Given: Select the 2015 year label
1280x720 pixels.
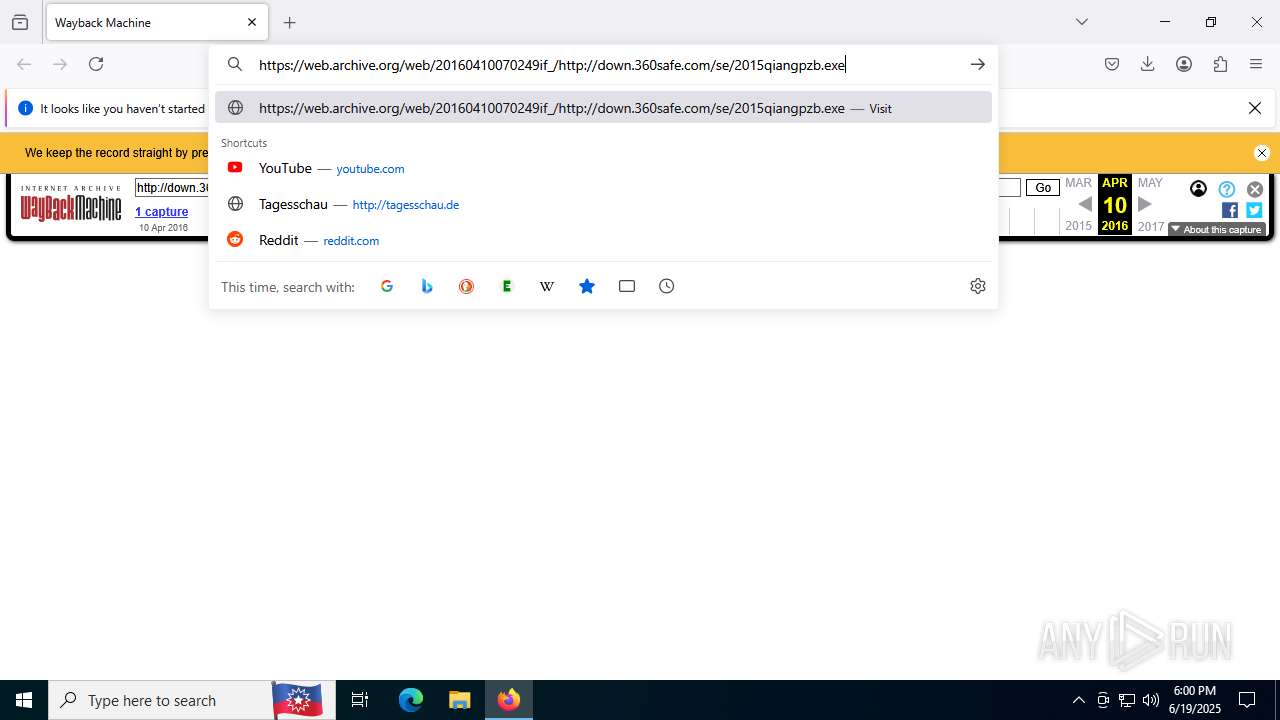Looking at the screenshot, I should pos(1078,226).
